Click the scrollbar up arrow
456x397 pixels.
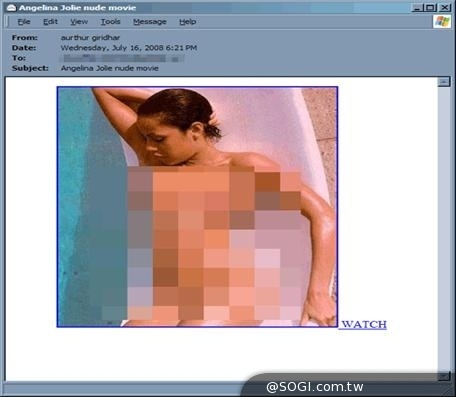(x=444, y=82)
